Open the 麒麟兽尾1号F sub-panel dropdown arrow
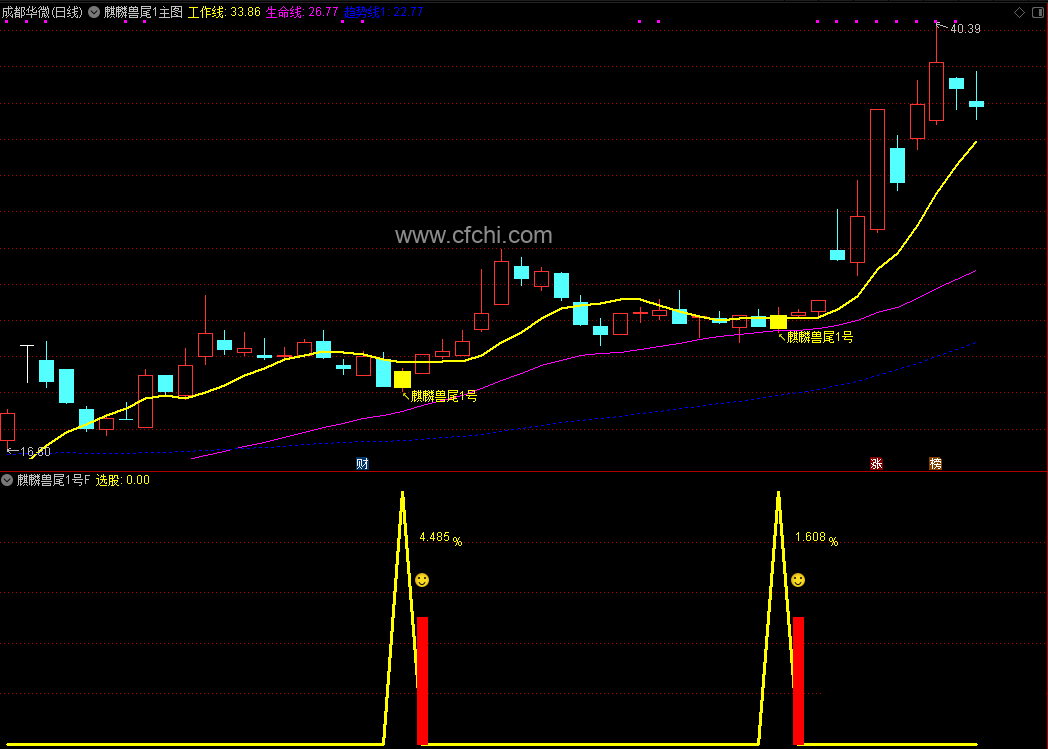Viewport: 1048px width, 749px height. coord(7,480)
